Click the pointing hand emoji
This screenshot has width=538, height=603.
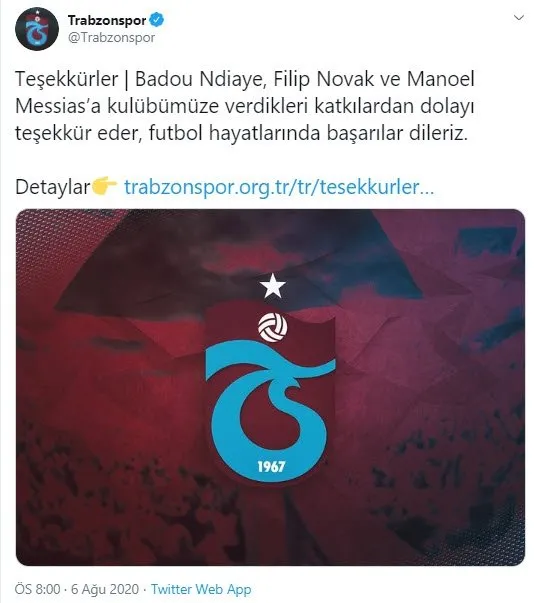[104, 186]
